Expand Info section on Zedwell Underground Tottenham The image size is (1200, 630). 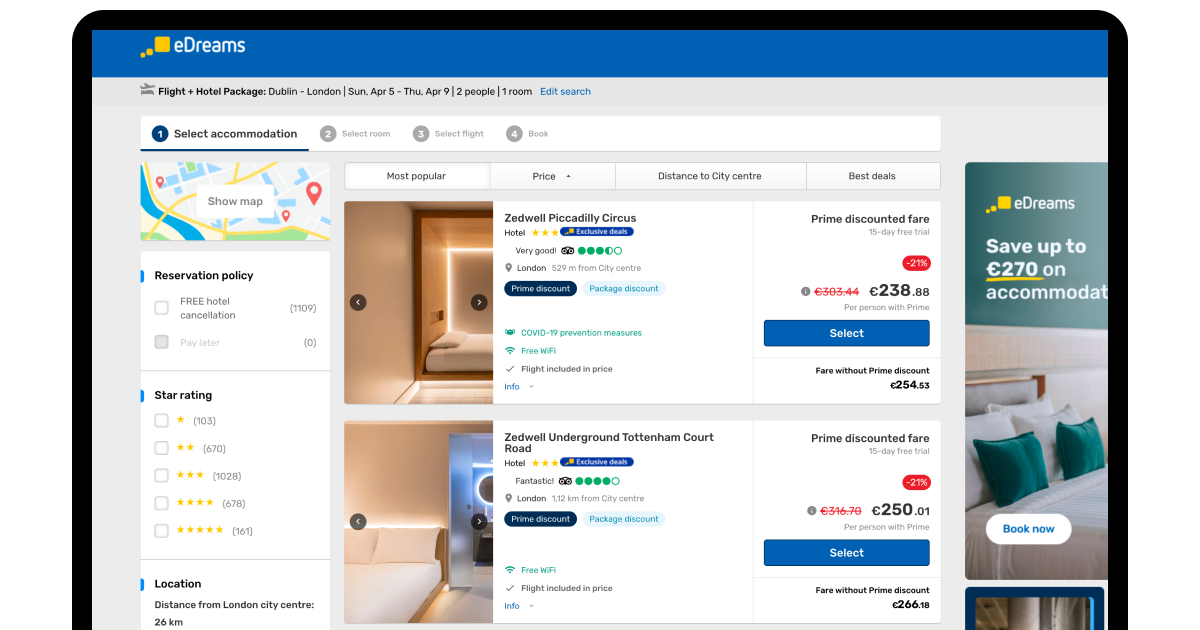pos(519,606)
